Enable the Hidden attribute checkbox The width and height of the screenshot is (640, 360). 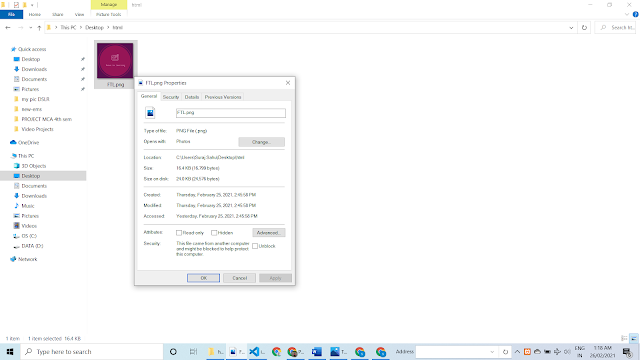214,233
